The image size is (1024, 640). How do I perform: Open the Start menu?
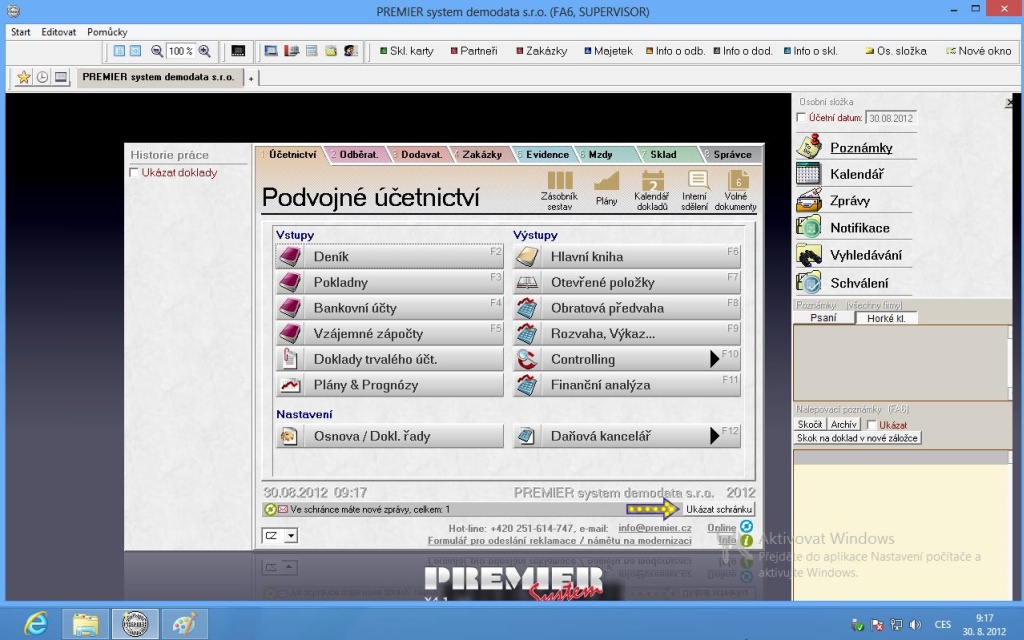(20, 32)
